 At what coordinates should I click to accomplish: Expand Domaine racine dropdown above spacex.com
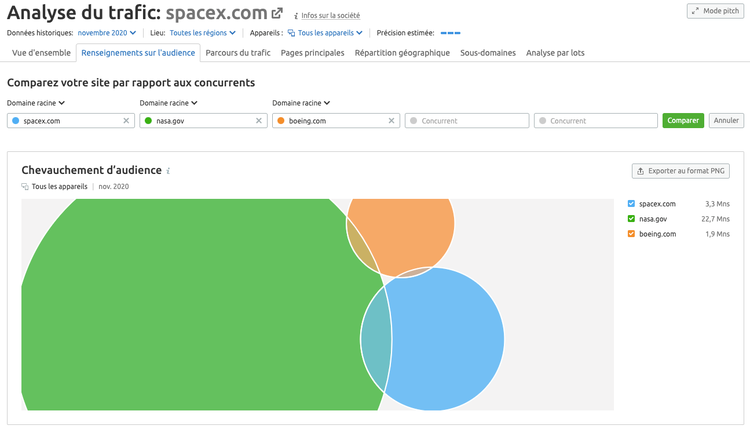point(36,103)
